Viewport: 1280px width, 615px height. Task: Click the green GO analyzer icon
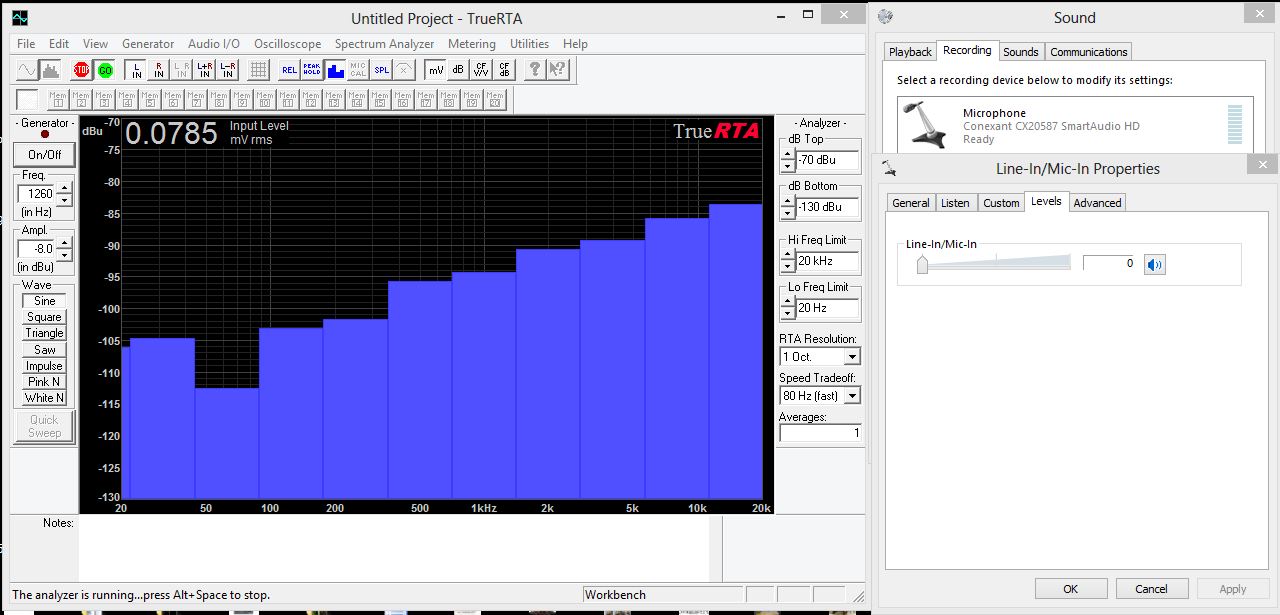(x=105, y=70)
